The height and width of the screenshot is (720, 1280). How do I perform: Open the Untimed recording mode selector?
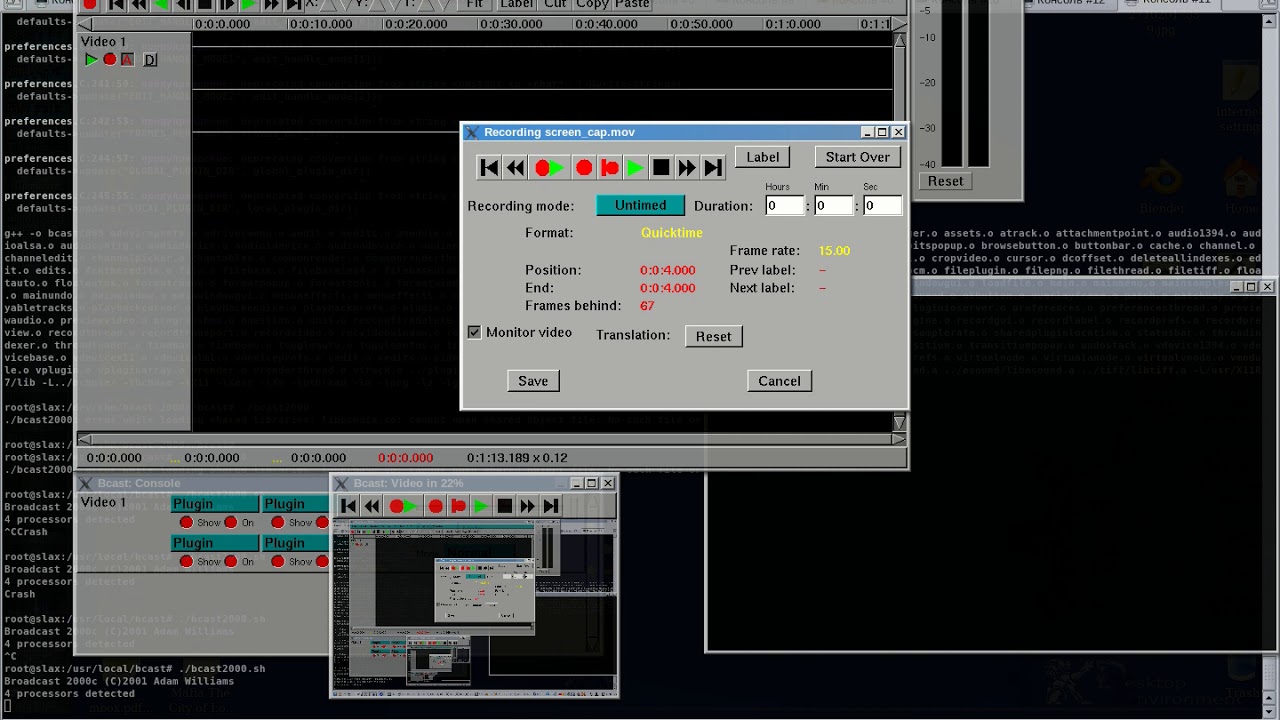tap(640, 205)
